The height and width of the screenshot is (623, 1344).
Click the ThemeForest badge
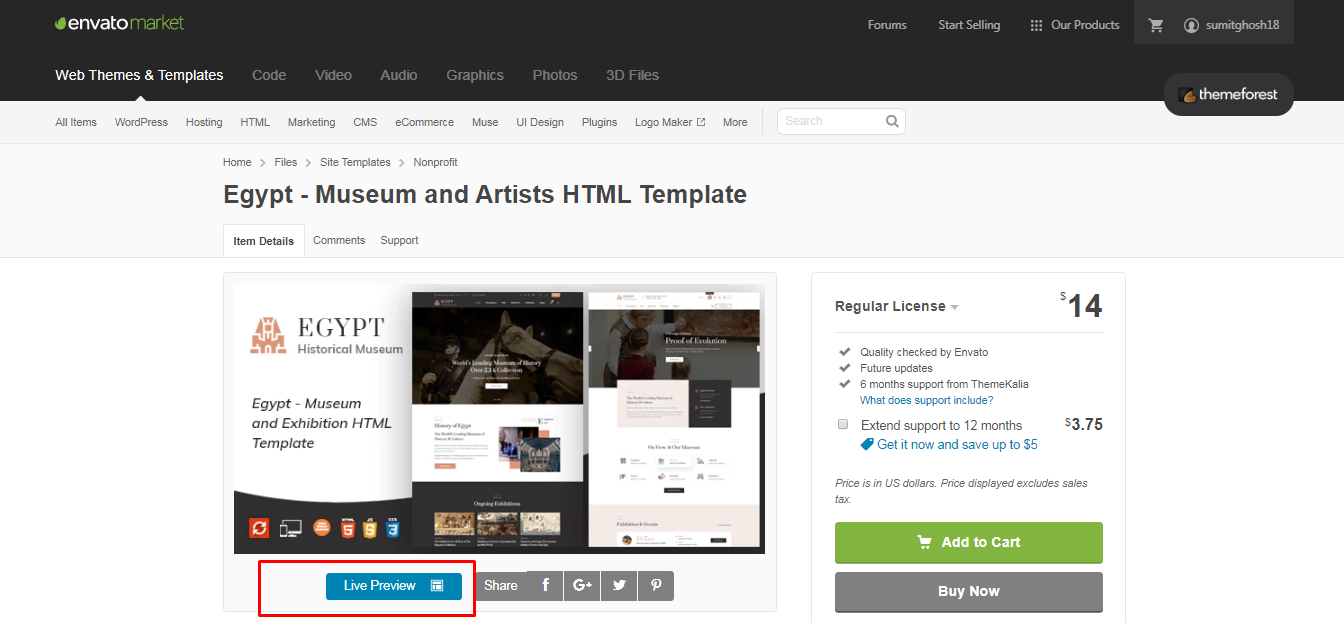[x=1228, y=94]
